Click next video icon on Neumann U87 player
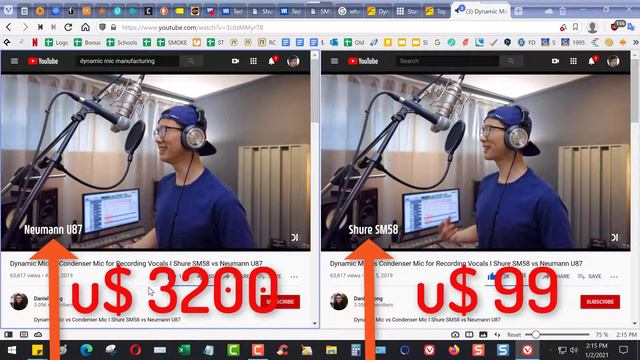Image resolution: width=640 pixels, height=360 pixels. 295,237
